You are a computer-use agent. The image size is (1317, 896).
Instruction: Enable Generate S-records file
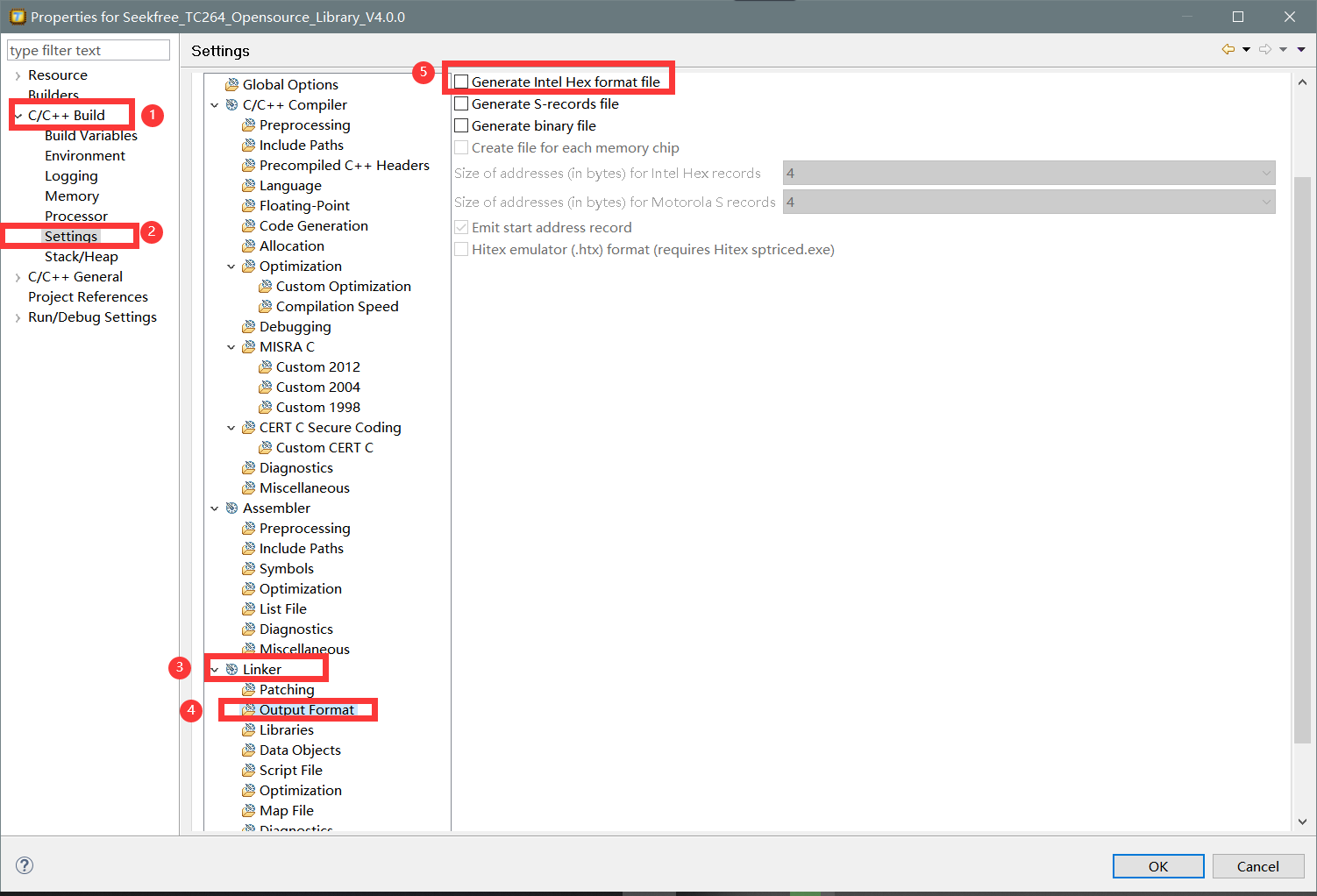pyautogui.click(x=461, y=104)
